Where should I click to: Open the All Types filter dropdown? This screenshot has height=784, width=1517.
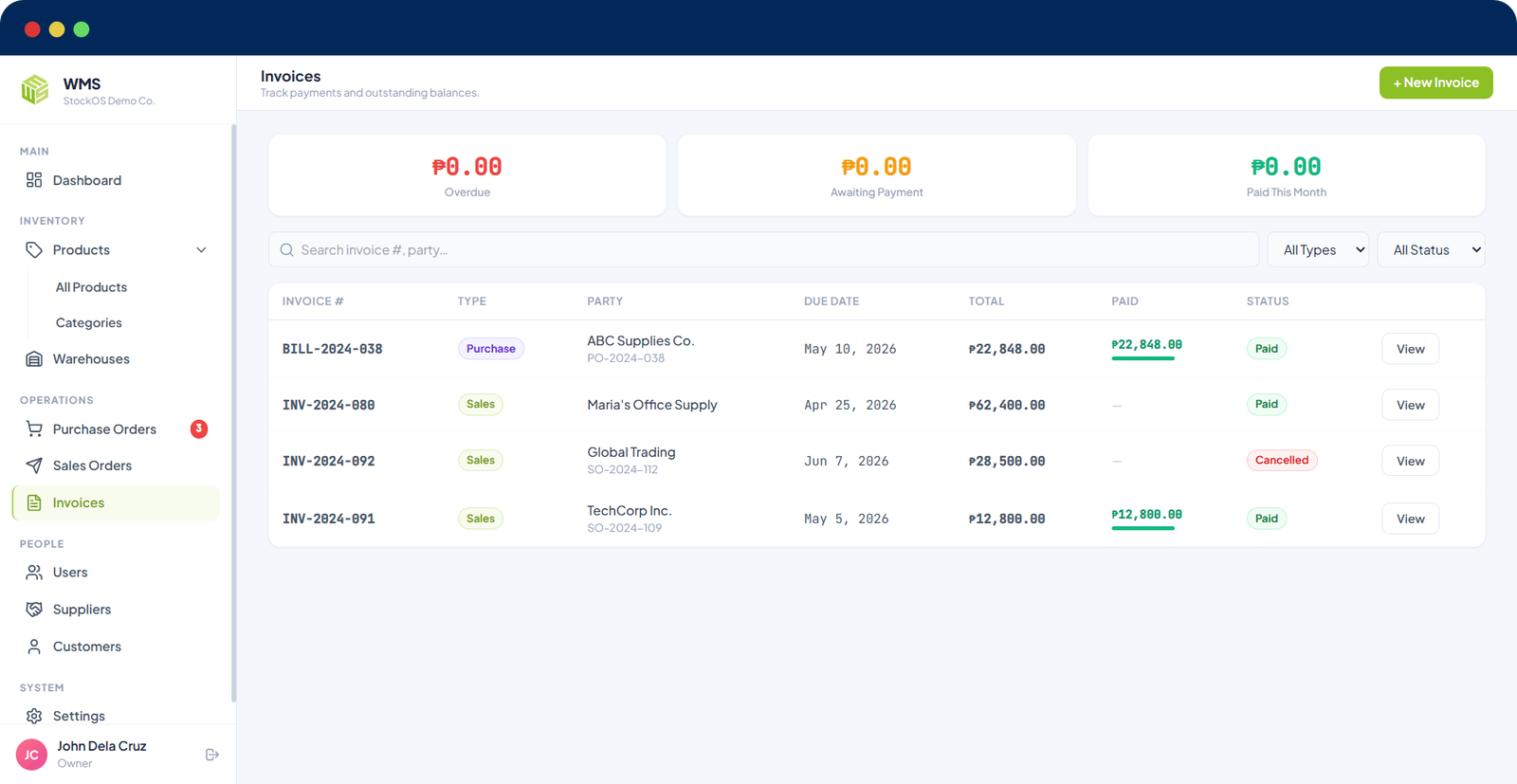point(1318,250)
